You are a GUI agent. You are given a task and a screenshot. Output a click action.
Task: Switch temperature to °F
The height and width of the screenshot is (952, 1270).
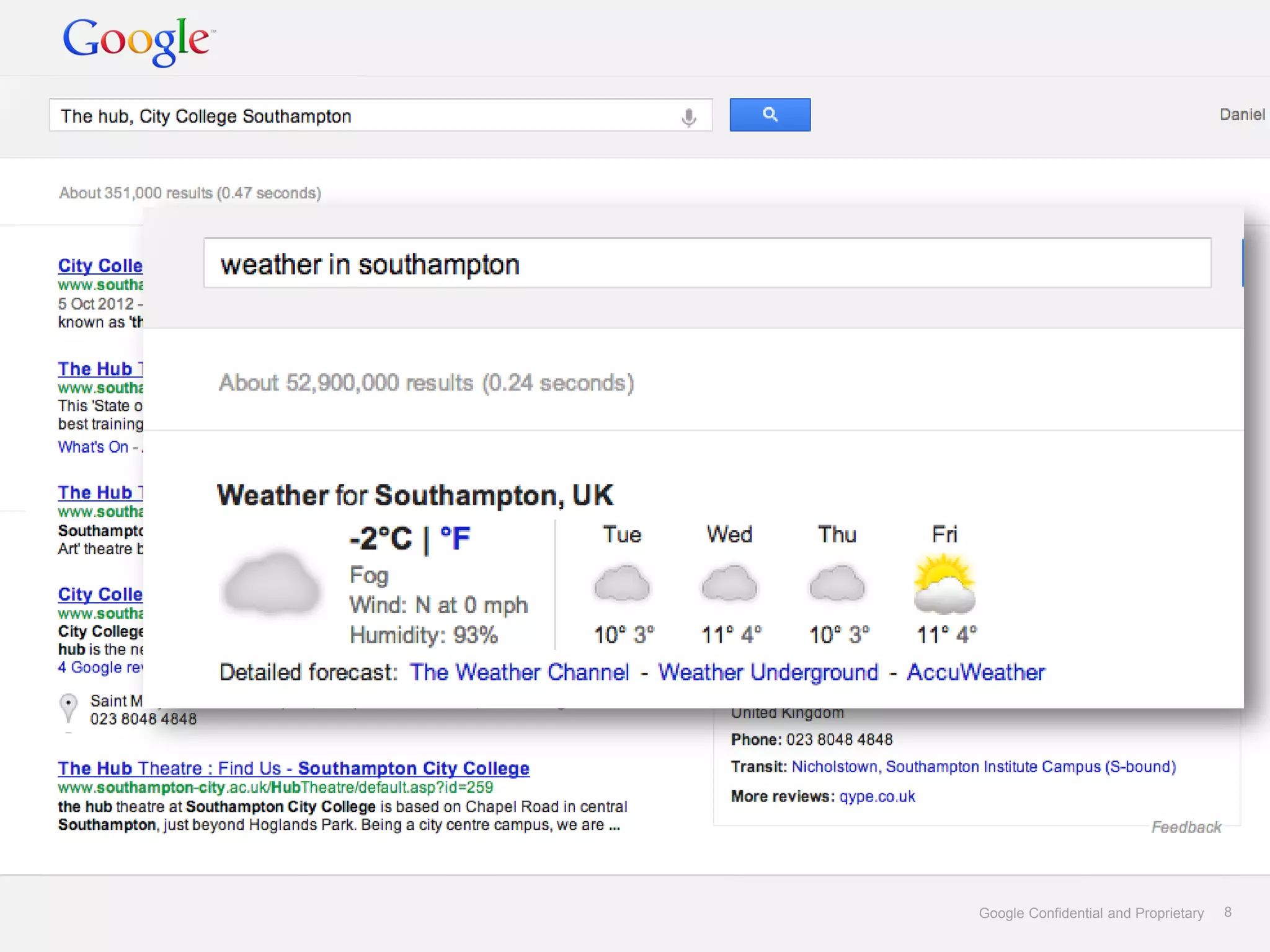pos(455,538)
